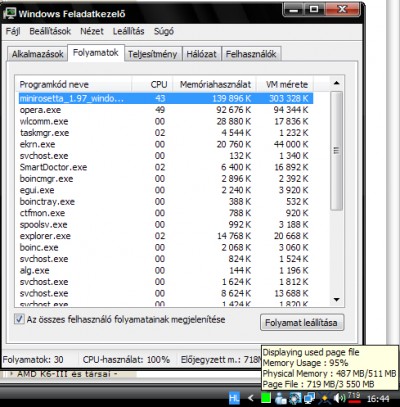This screenshot has height=407, width=400.
Task: Click the 14 768 K memory value
Action: coord(234,236)
